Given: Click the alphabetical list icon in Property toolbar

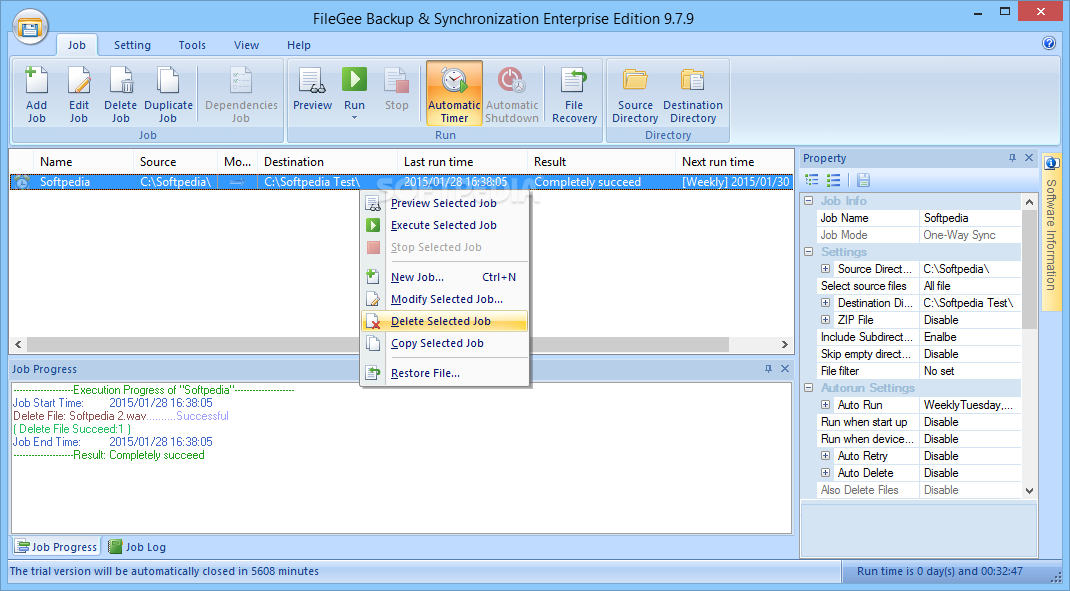Looking at the screenshot, I should tap(833, 180).
